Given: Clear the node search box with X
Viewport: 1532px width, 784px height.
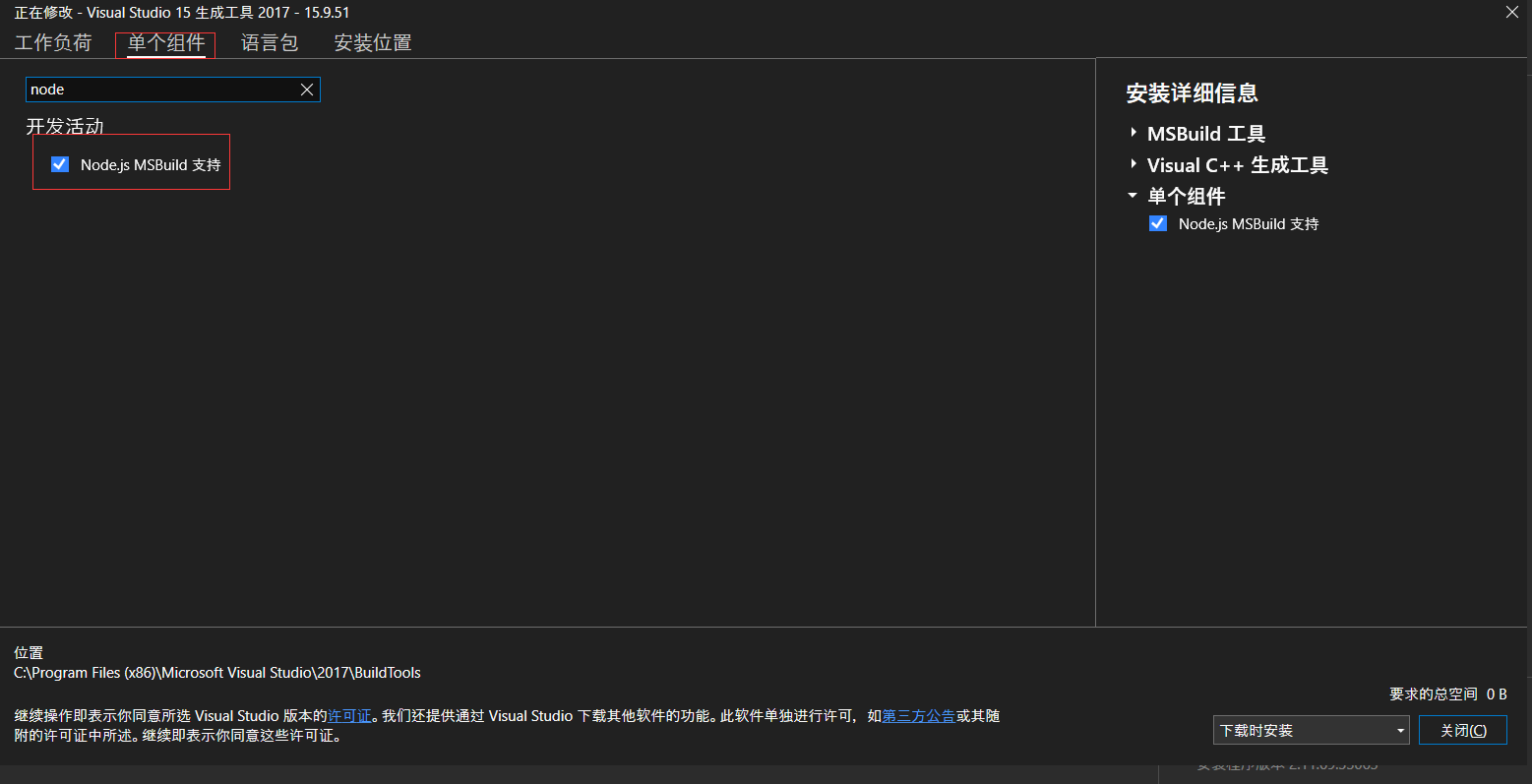Looking at the screenshot, I should point(307,90).
